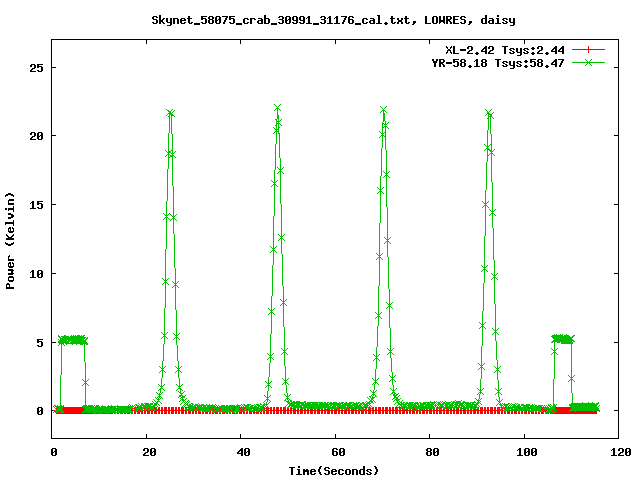Click x-axis tick label 40
640x480 pixels.
click(243, 452)
